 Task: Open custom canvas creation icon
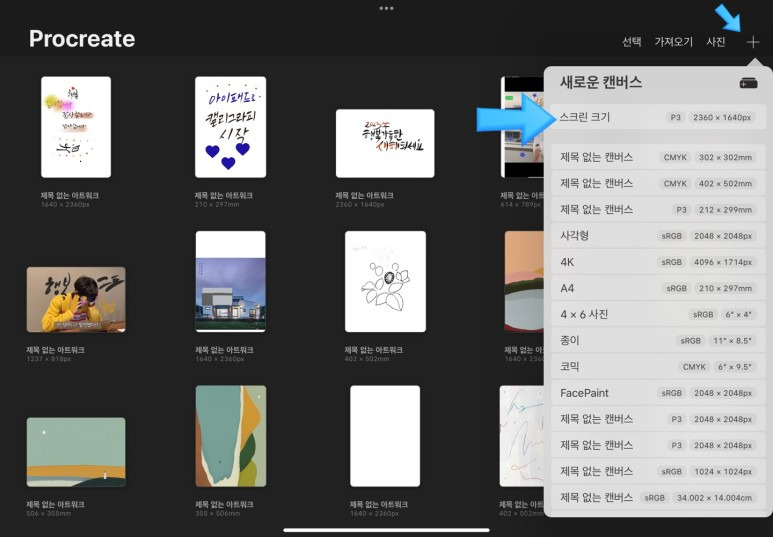tap(748, 83)
